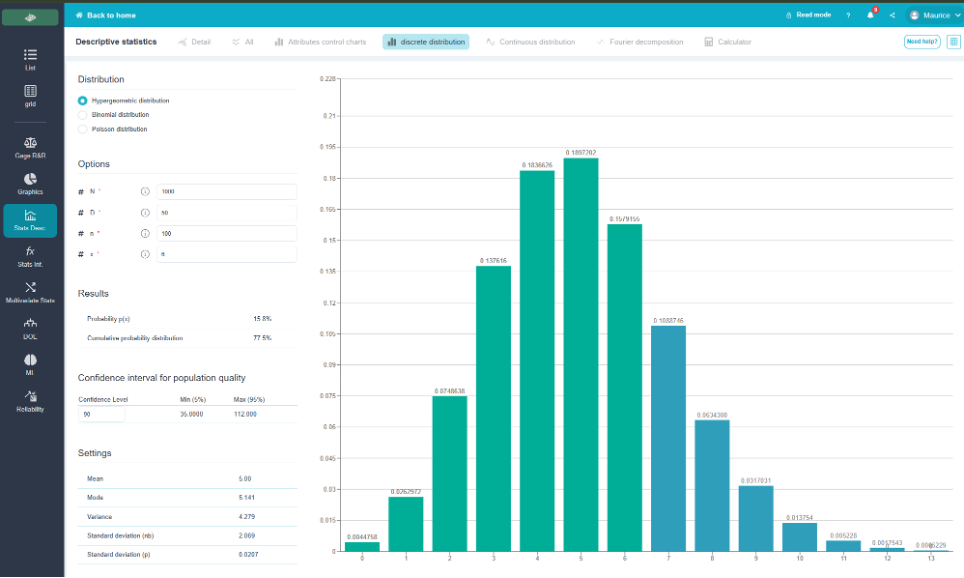Click info icon next to N field

coord(145,192)
